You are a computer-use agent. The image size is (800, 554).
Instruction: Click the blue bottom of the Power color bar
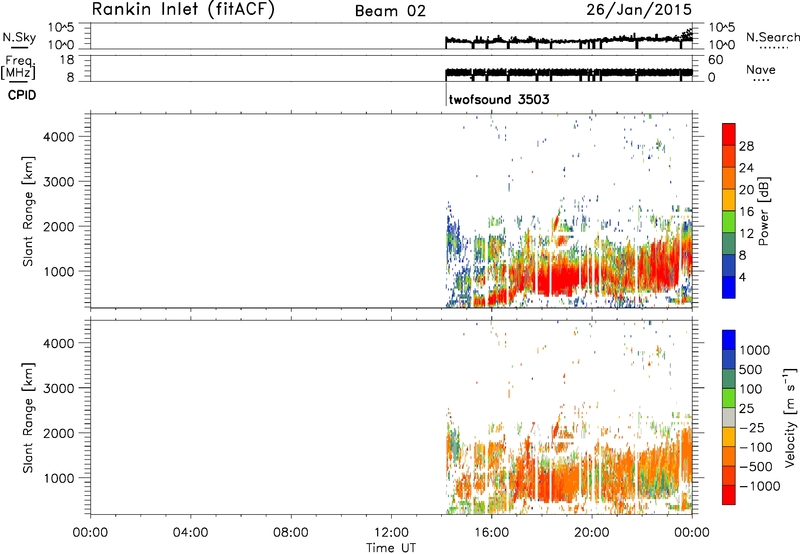[x=729, y=287]
